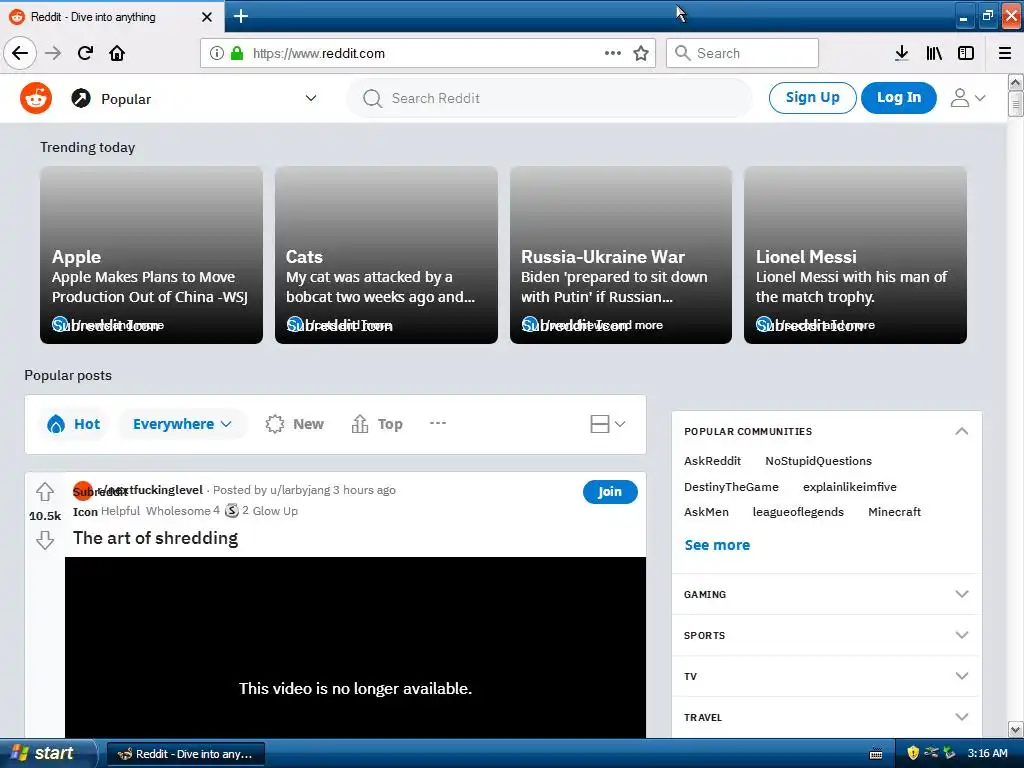
Task: Open the NoStupidQuestions community link
Action: tap(818, 461)
